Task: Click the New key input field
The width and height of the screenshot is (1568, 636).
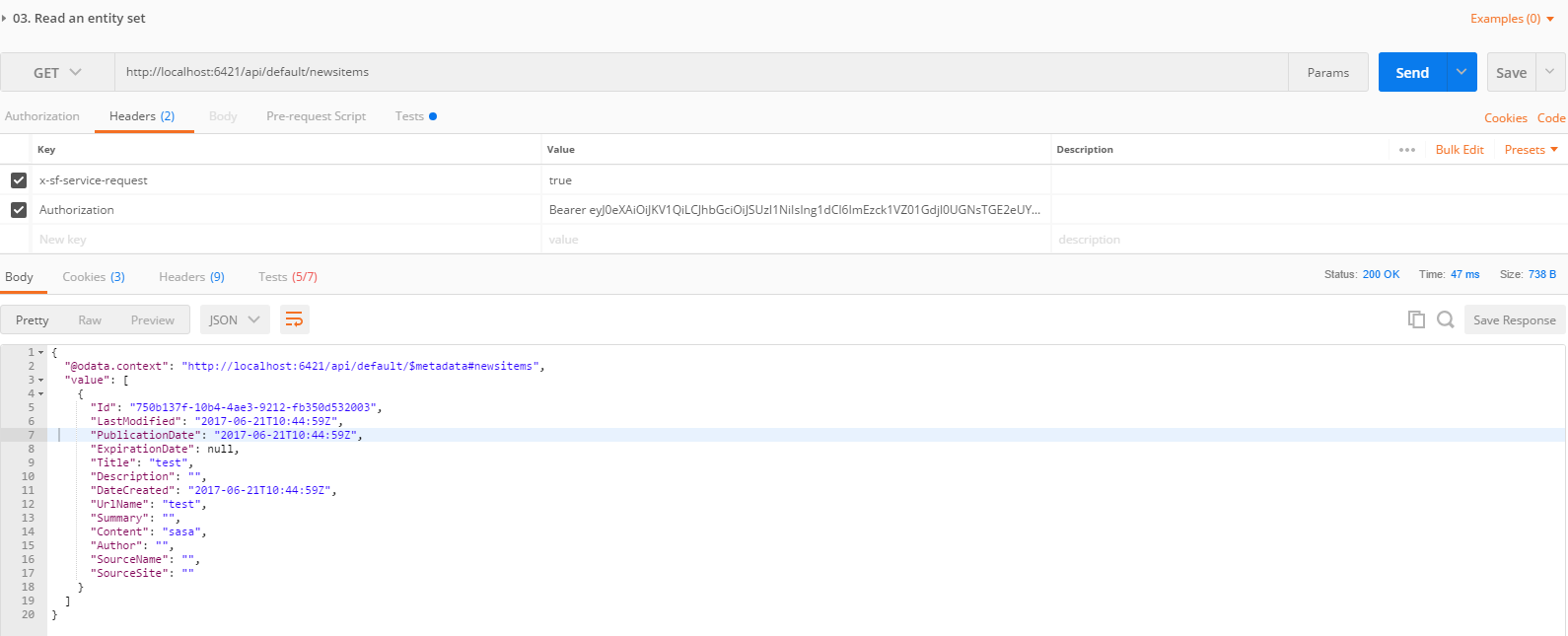Action: (x=287, y=240)
